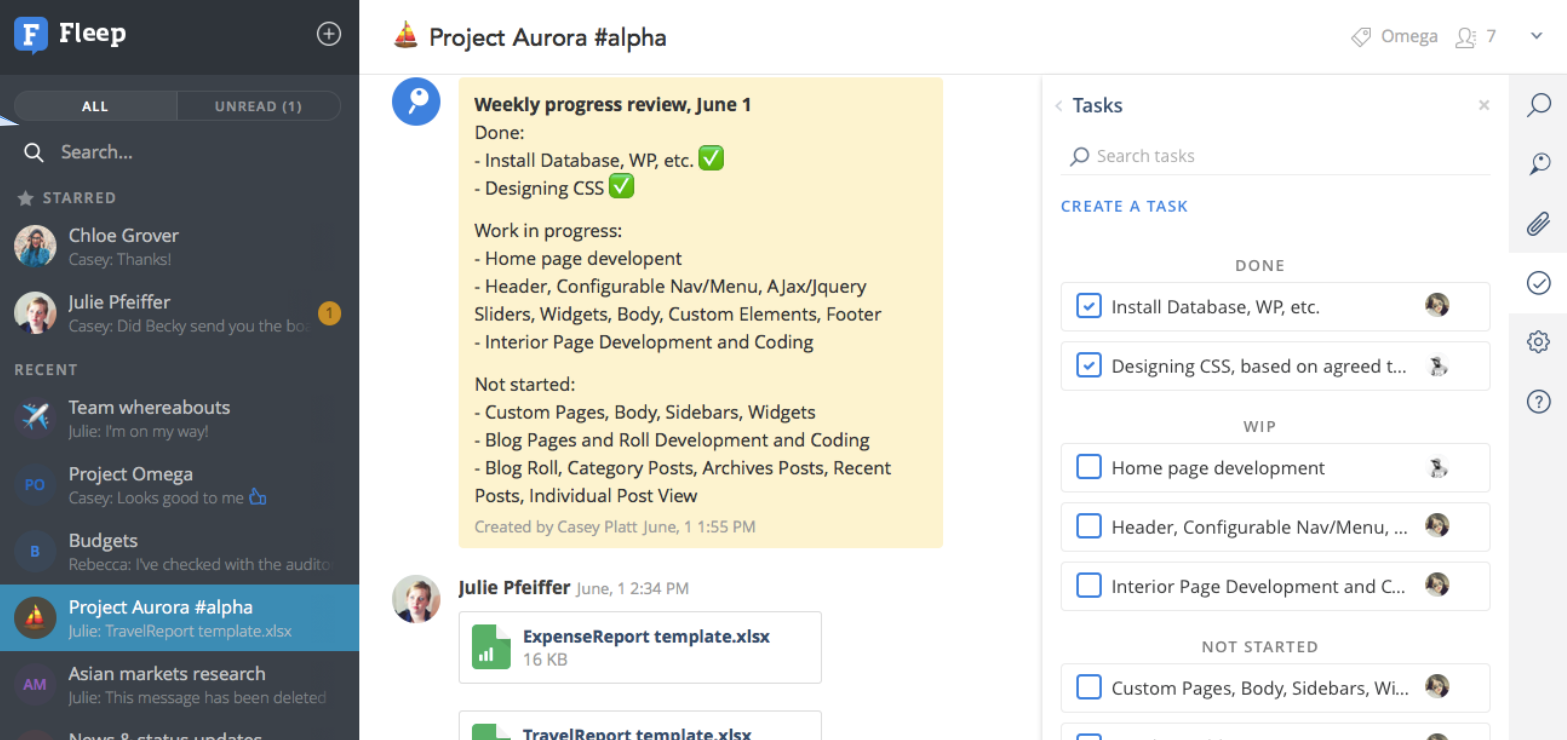
Task: Click the AM avatar for Asian markets
Action: click(35, 684)
